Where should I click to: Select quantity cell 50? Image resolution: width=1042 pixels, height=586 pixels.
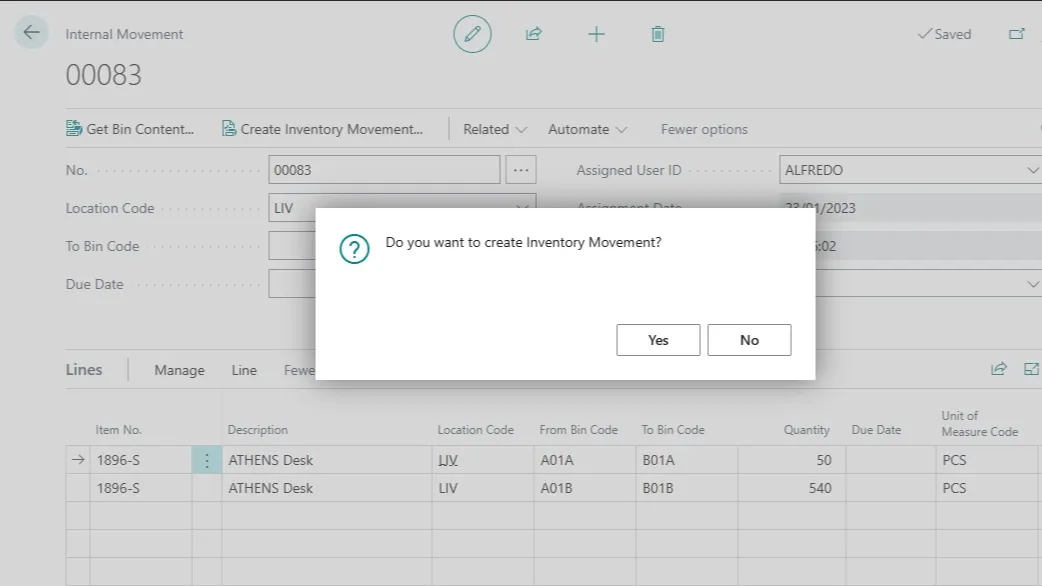[x=791, y=460]
